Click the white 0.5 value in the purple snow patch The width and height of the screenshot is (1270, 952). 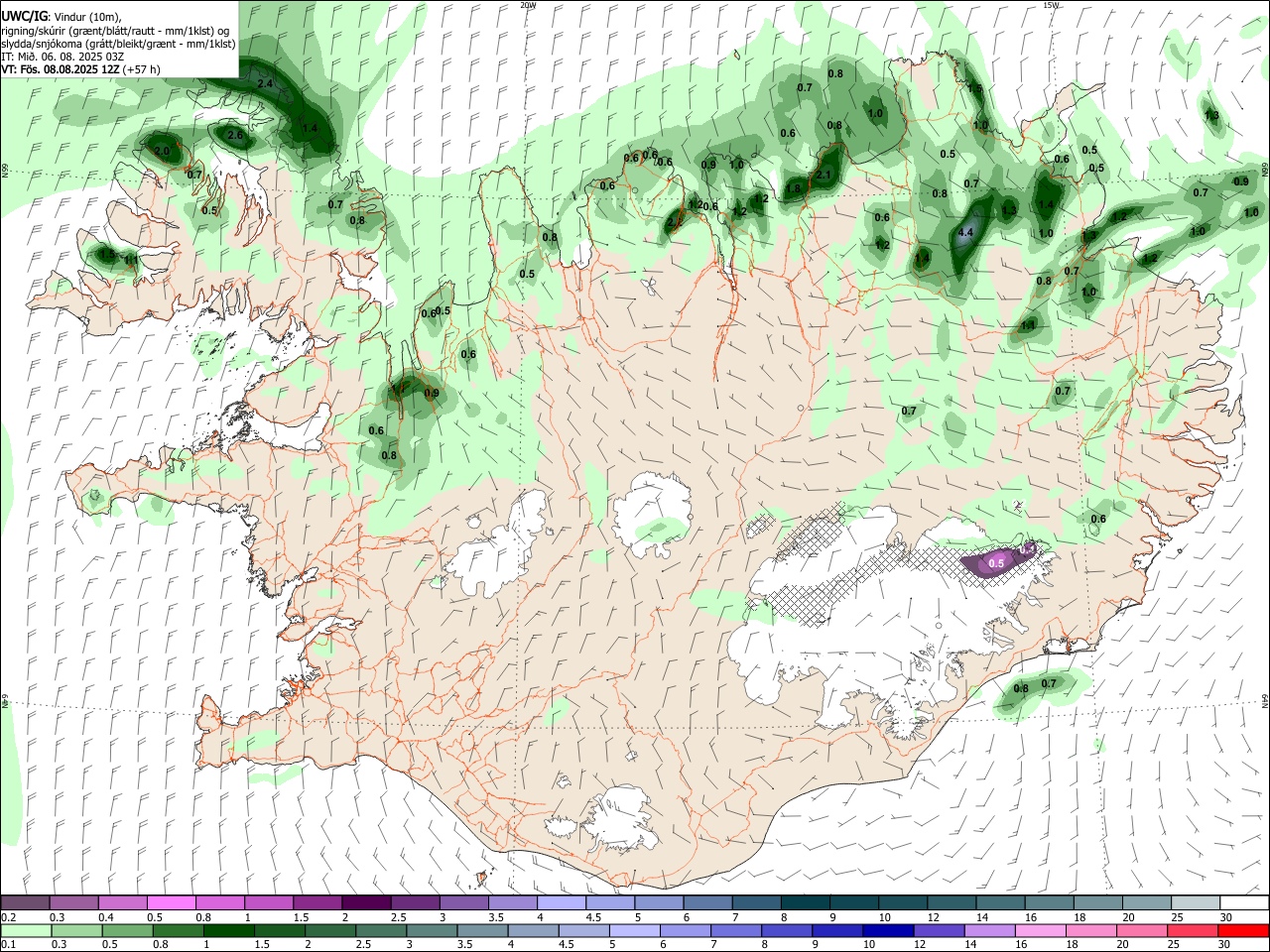[x=997, y=563]
